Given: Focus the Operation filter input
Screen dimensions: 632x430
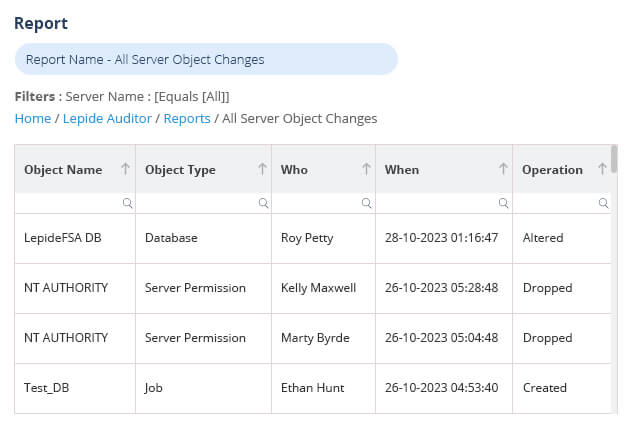Looking at the screenshot, I should (562, 203).
